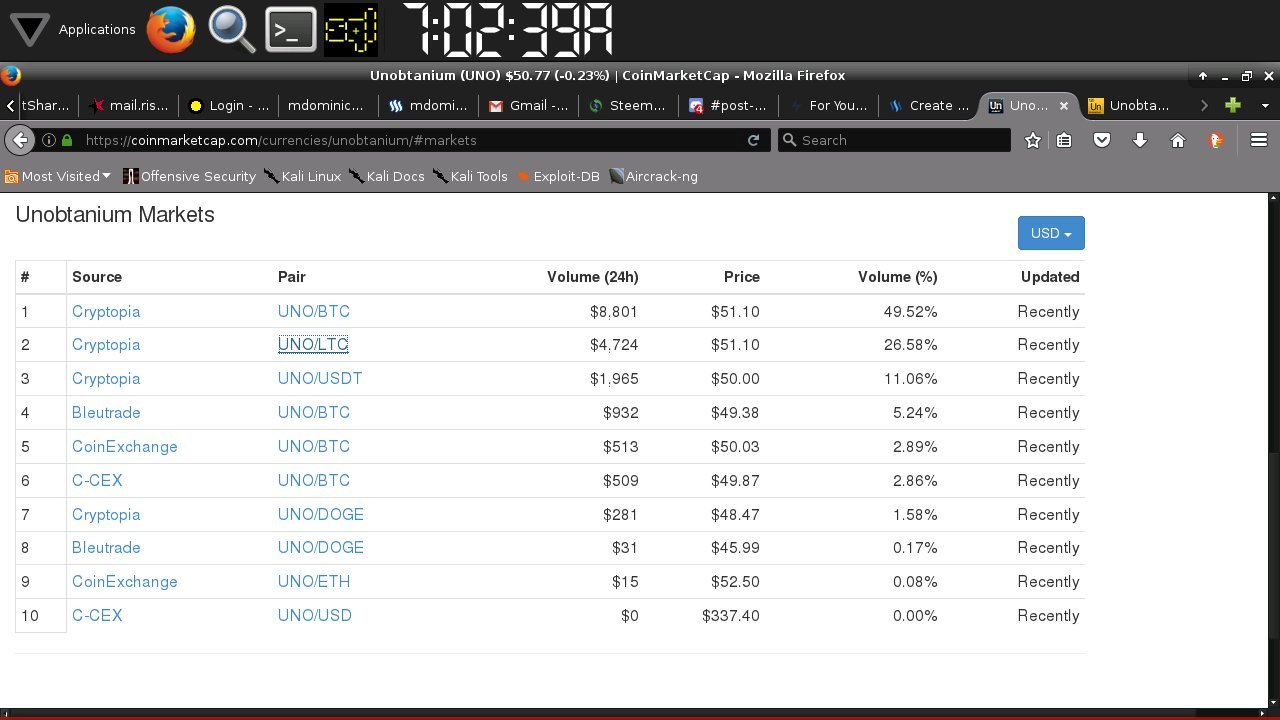Switch to the Steem tab

628,105
